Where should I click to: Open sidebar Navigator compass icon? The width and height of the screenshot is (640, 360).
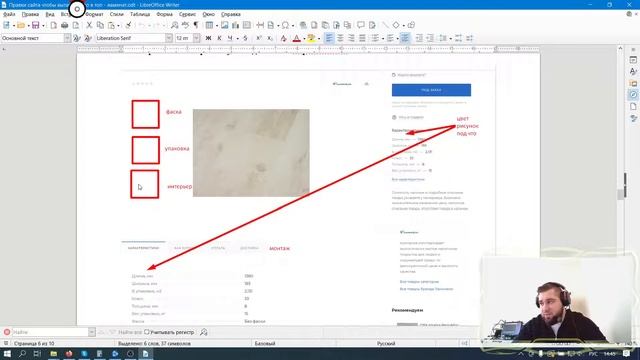[633, 95]
